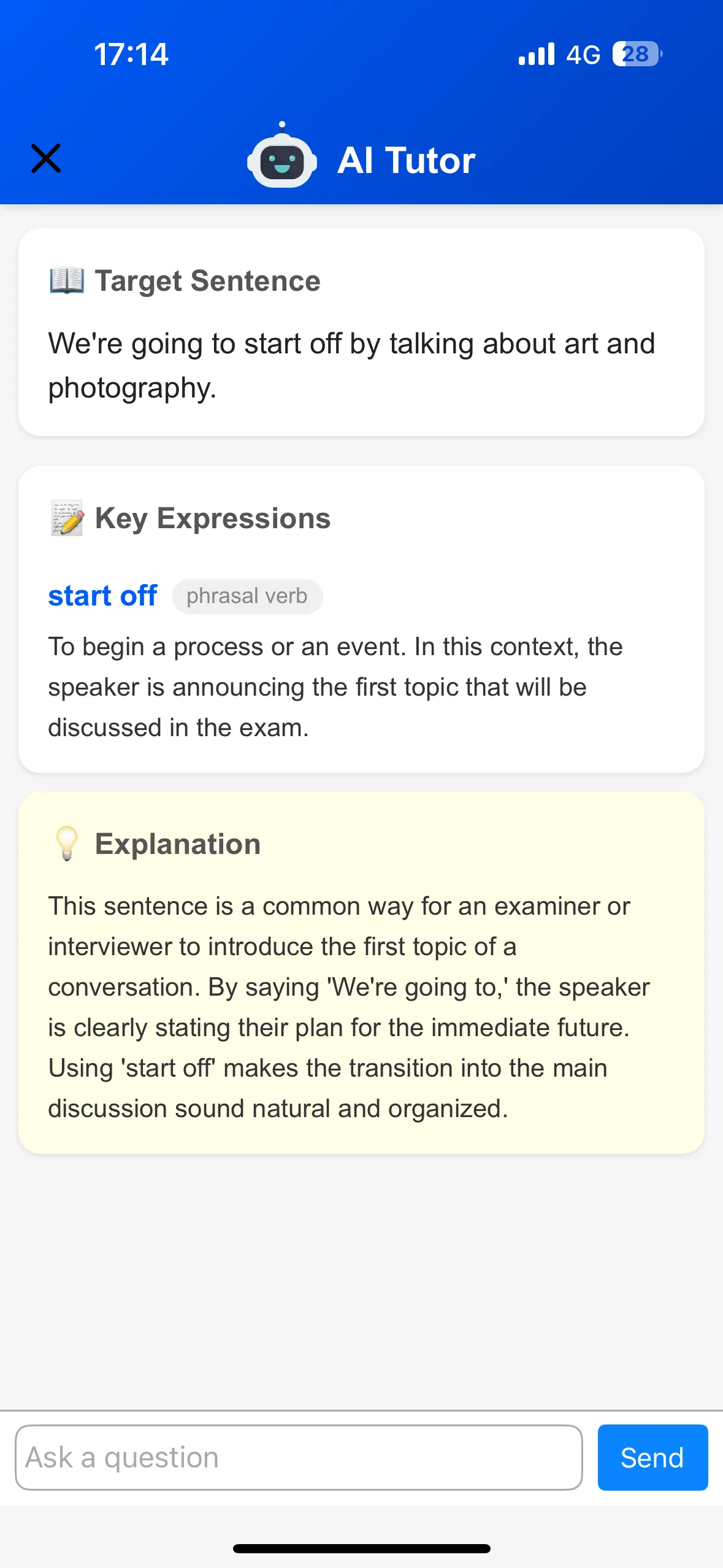The height and width of the screenshot is (1568, 723).
Task: Tap the open book icon beside Target Sentence
Action: point(67,281)
